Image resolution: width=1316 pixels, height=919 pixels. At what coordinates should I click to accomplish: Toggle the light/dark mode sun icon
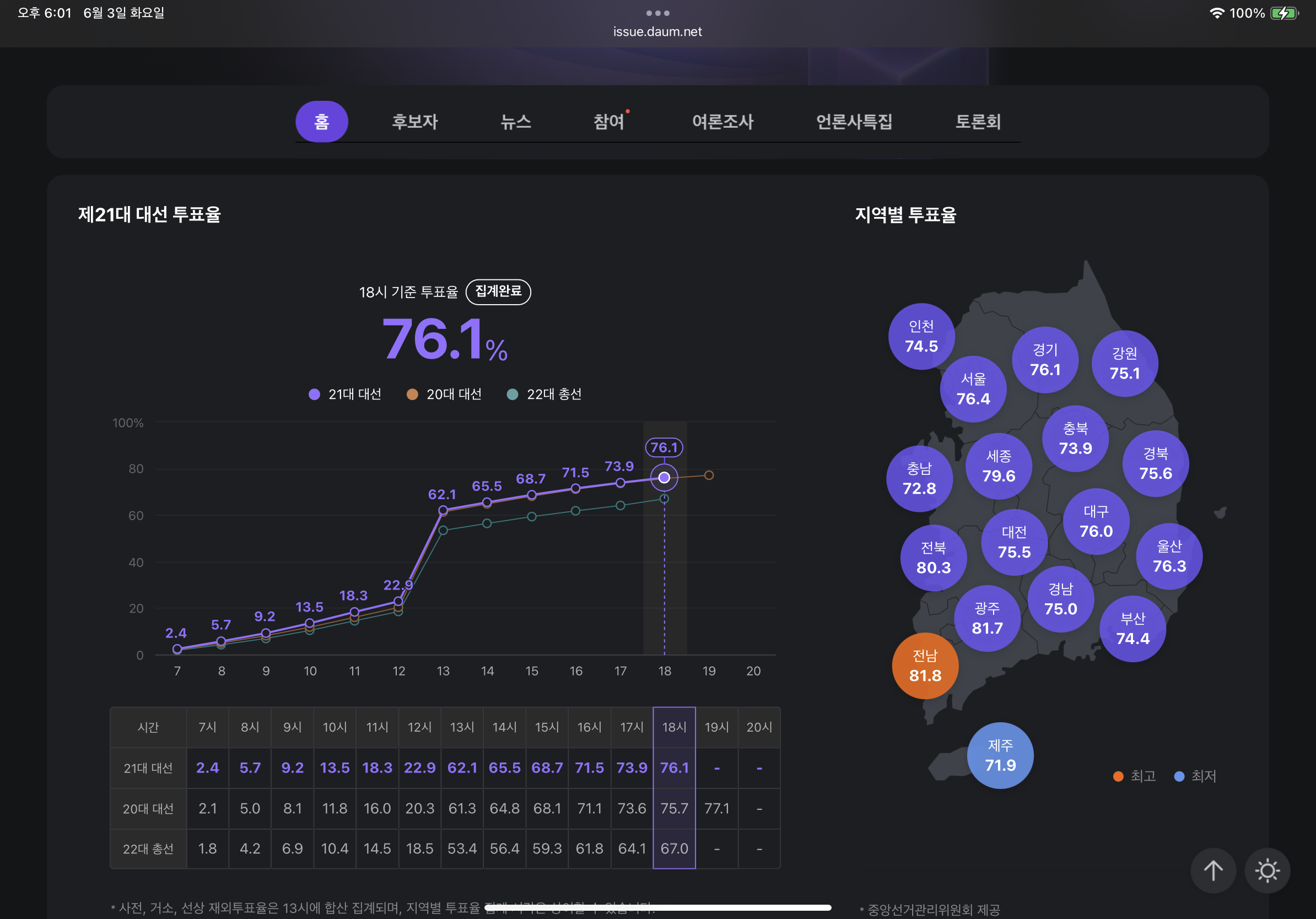click(x=1268, y=871)
